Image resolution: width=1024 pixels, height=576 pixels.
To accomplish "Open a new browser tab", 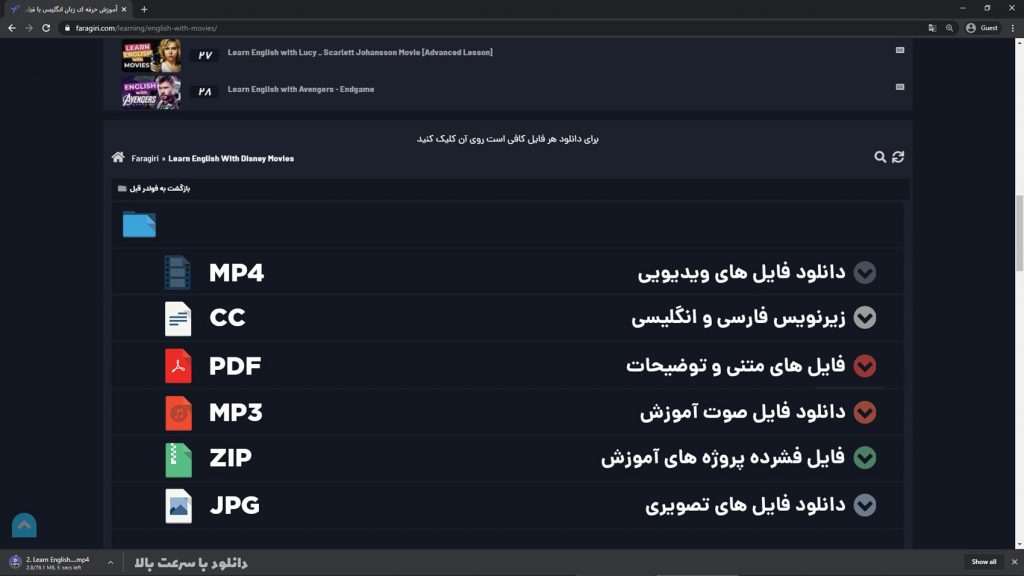I will (x=144, y=9).
